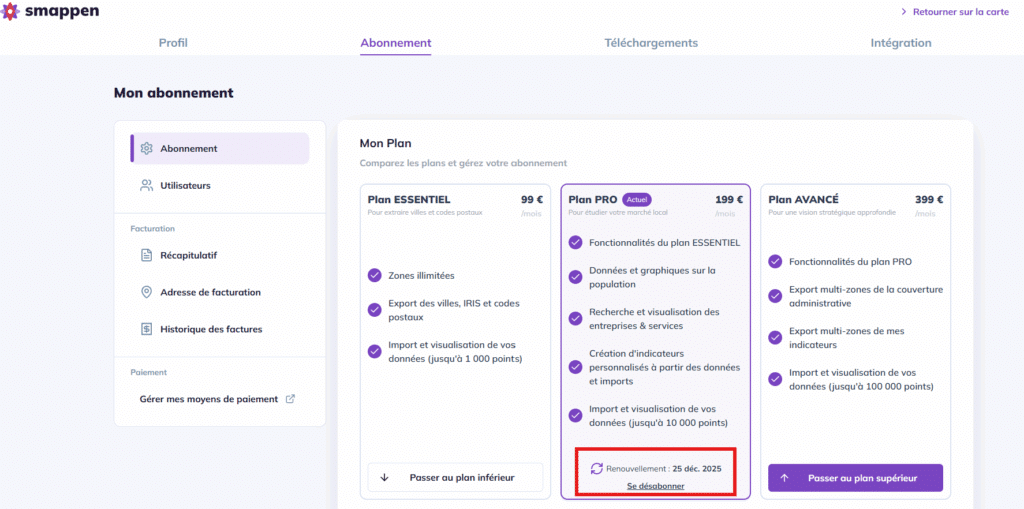Click the renewal refresh icon
This screenshot has height=509, width=1024.
(x=597, y=468)
